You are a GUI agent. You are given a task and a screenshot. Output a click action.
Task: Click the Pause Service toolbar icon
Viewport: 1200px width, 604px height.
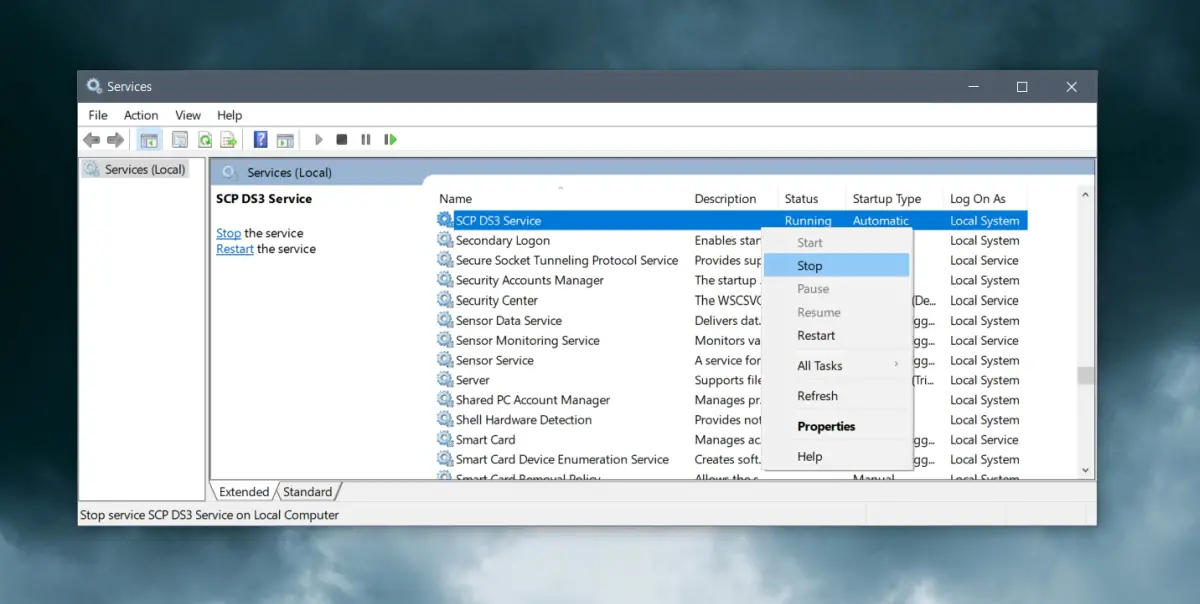coord(366,140)
